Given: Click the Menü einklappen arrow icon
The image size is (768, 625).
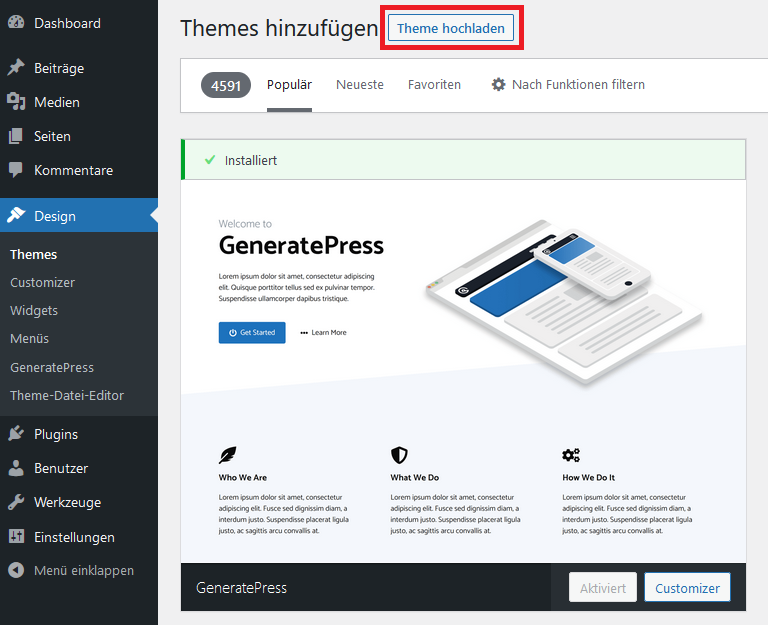Looking at the screenshot, I should [16, 570].
